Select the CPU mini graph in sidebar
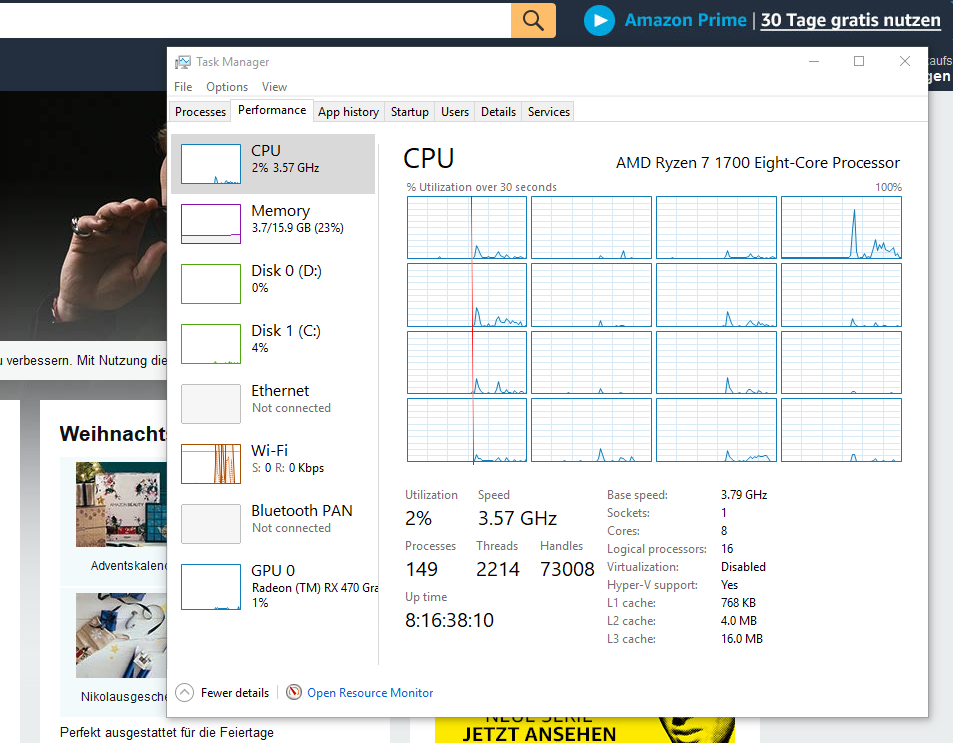This screenshot has height=743, width=953. [211, 164]
